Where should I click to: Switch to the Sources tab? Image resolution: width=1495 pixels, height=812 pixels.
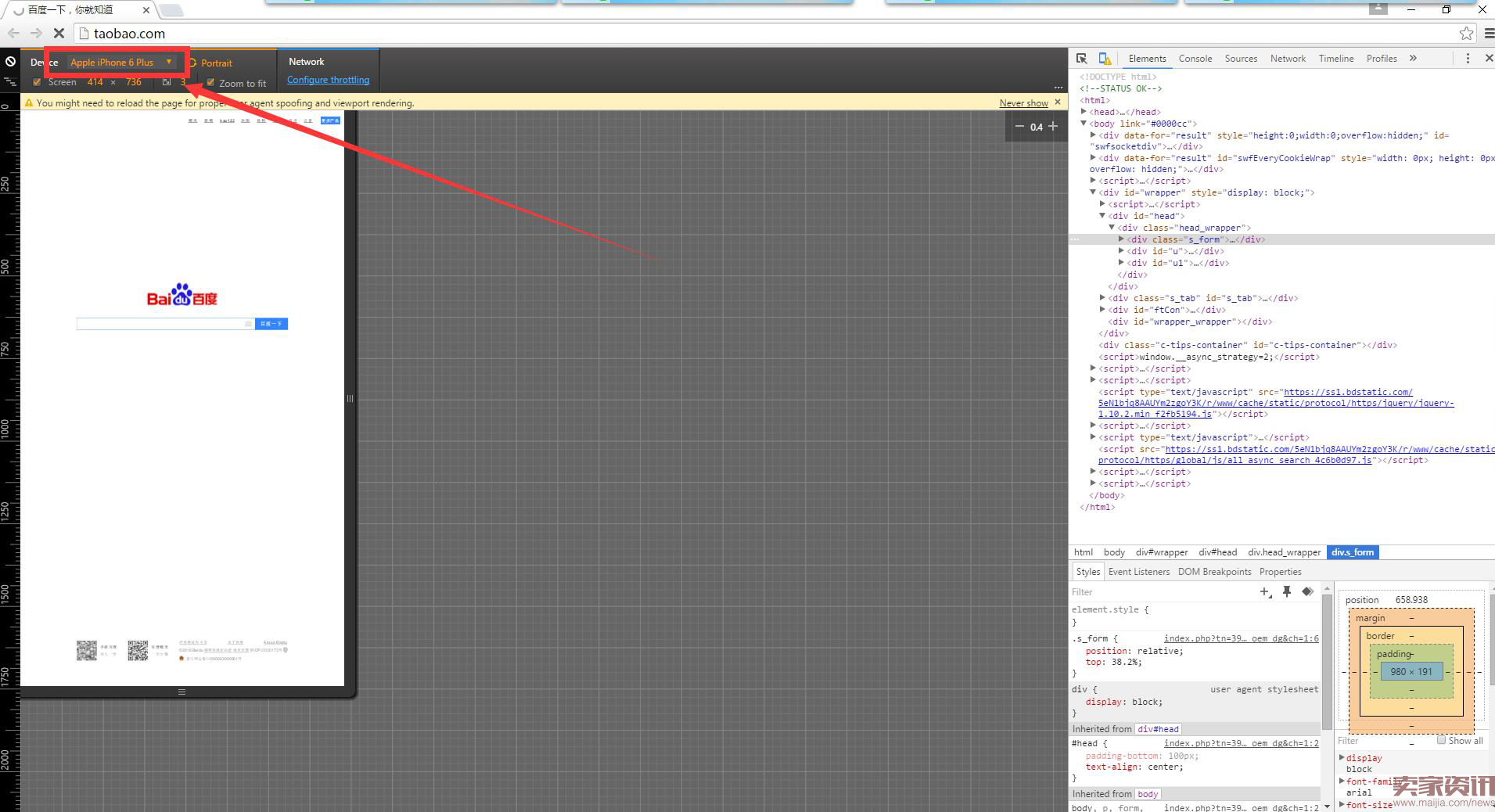click(x=1241, y=59)
